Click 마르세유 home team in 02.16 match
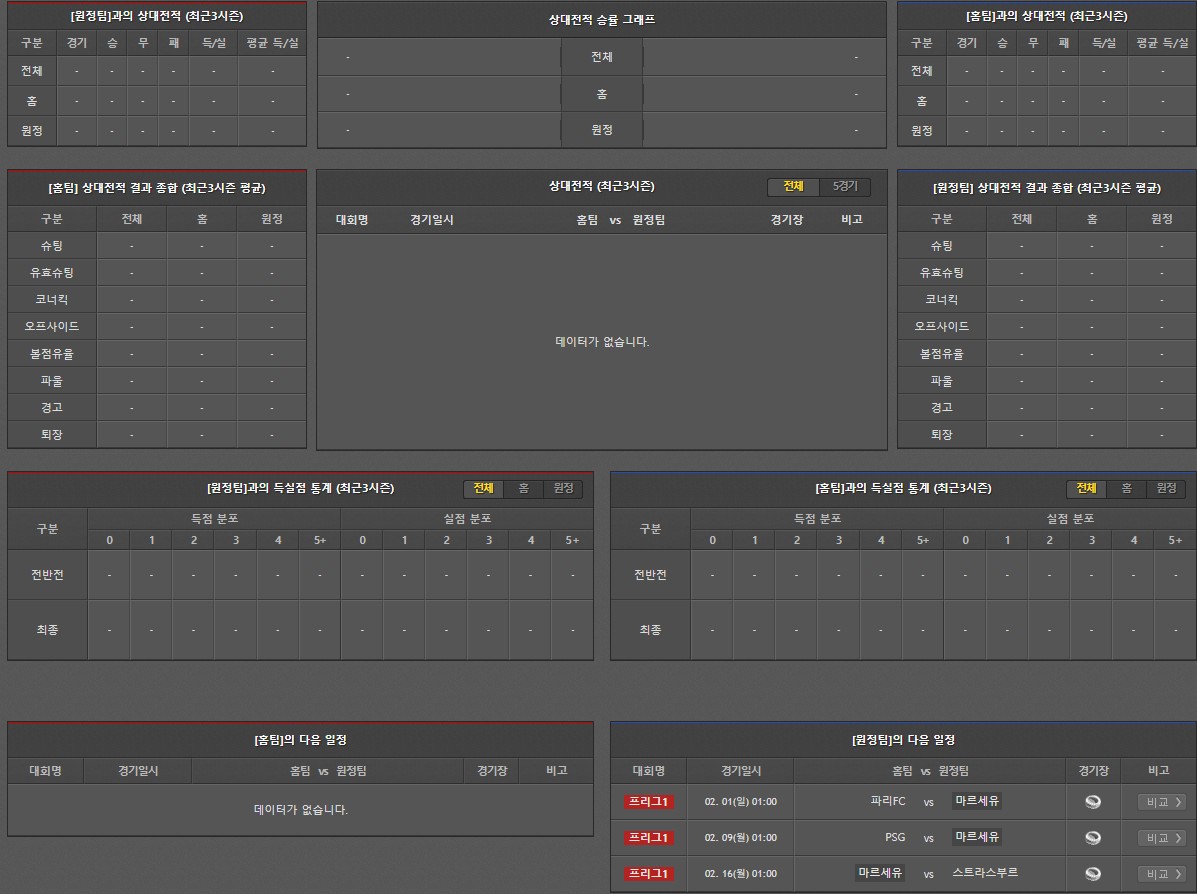Image resolution: width=1197 pixels, height=894 pixels. (880, 873)
